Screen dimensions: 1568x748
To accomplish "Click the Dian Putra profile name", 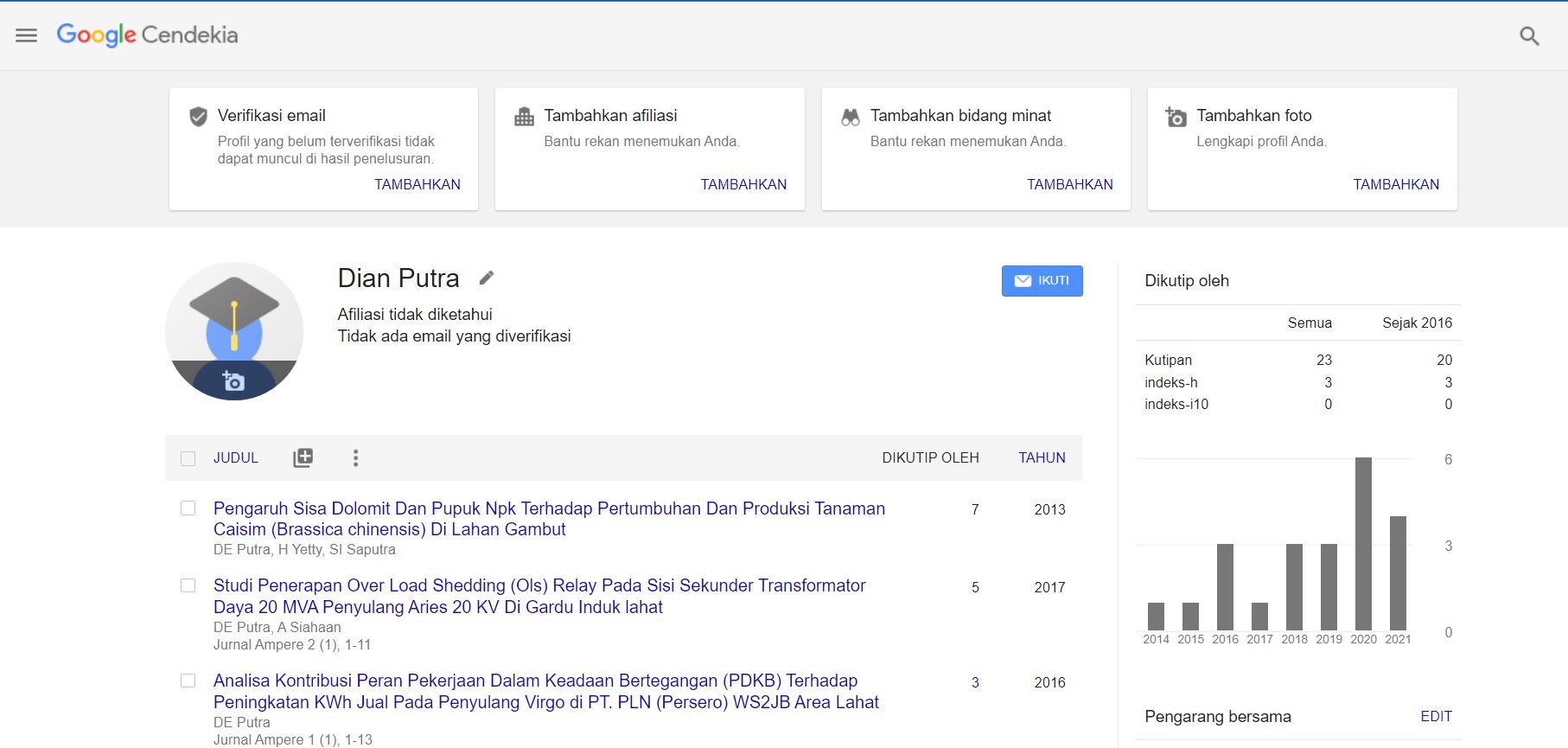I will coord(398,278).
